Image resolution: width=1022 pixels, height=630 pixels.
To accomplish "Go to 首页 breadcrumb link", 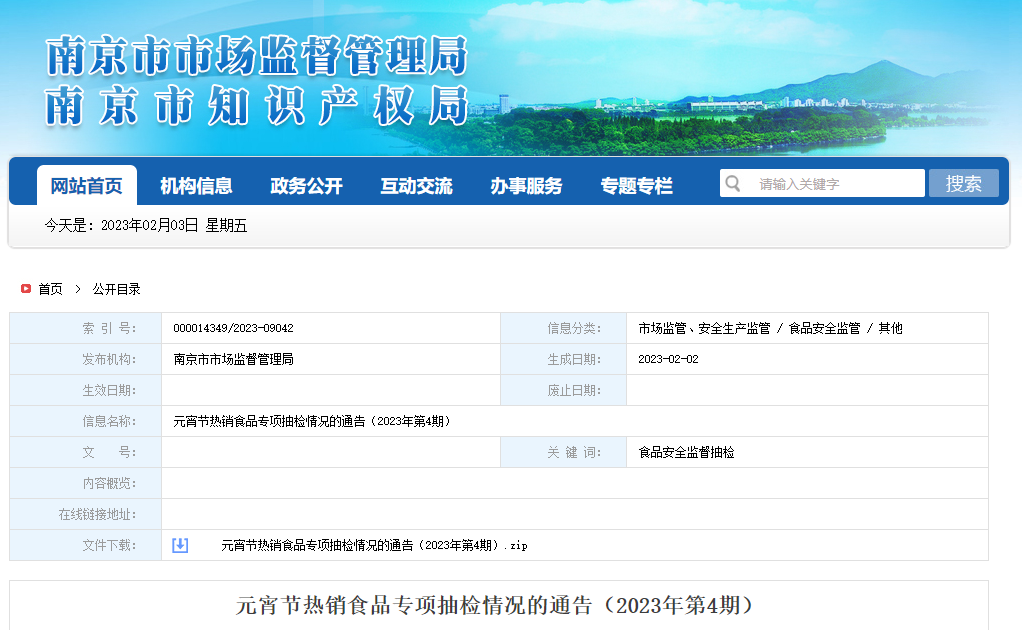I will click(50, 289).
